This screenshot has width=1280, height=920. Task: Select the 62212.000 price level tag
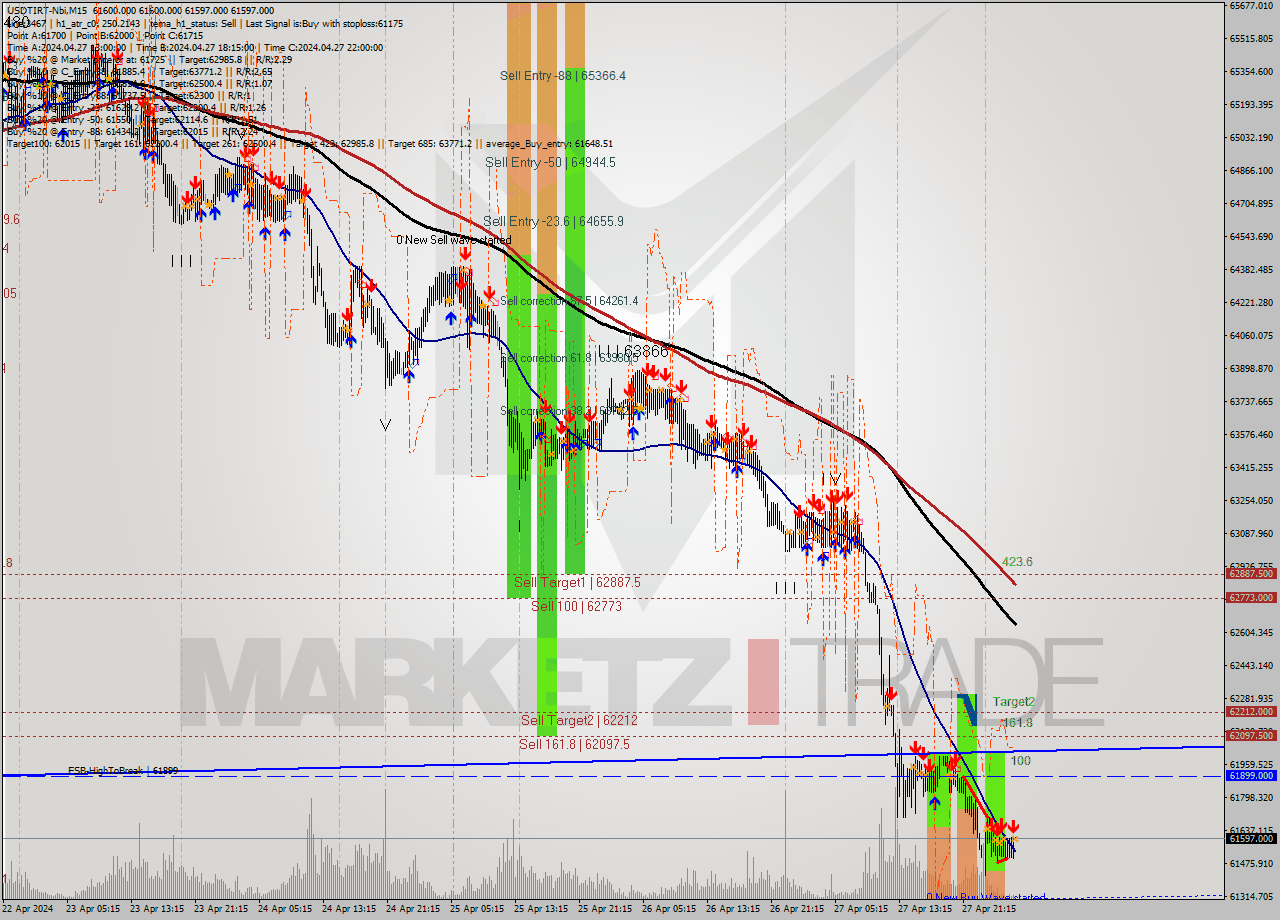click(1251, 712)
